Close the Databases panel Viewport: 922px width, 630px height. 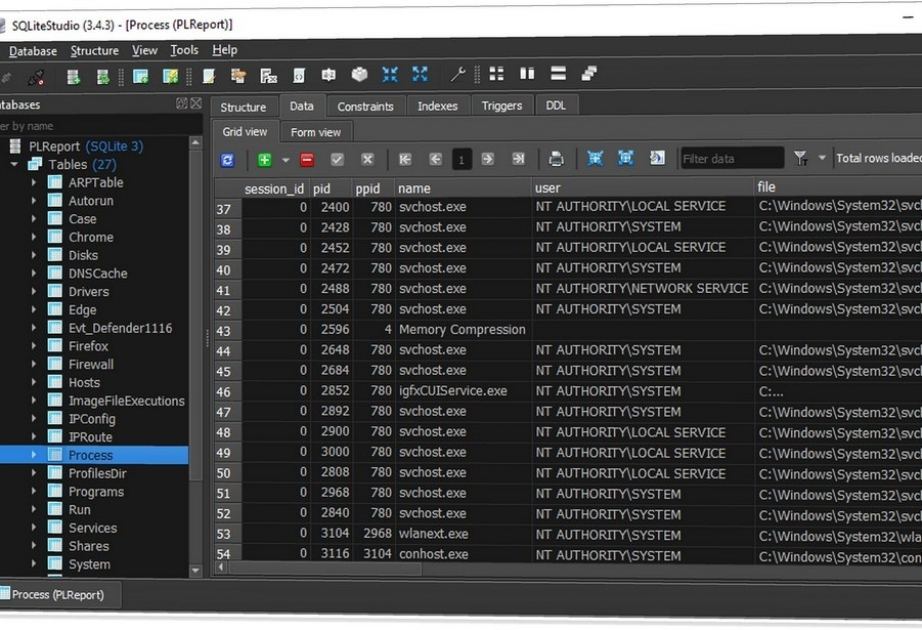click(196, 104)
